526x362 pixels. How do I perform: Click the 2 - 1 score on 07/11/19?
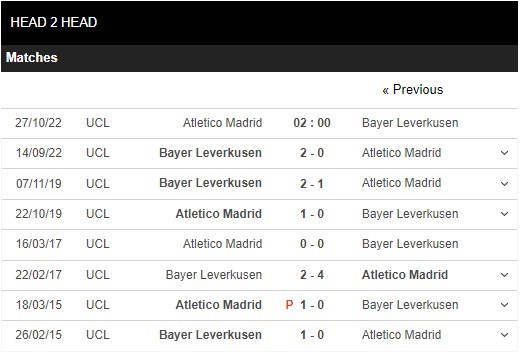[312, 184]
